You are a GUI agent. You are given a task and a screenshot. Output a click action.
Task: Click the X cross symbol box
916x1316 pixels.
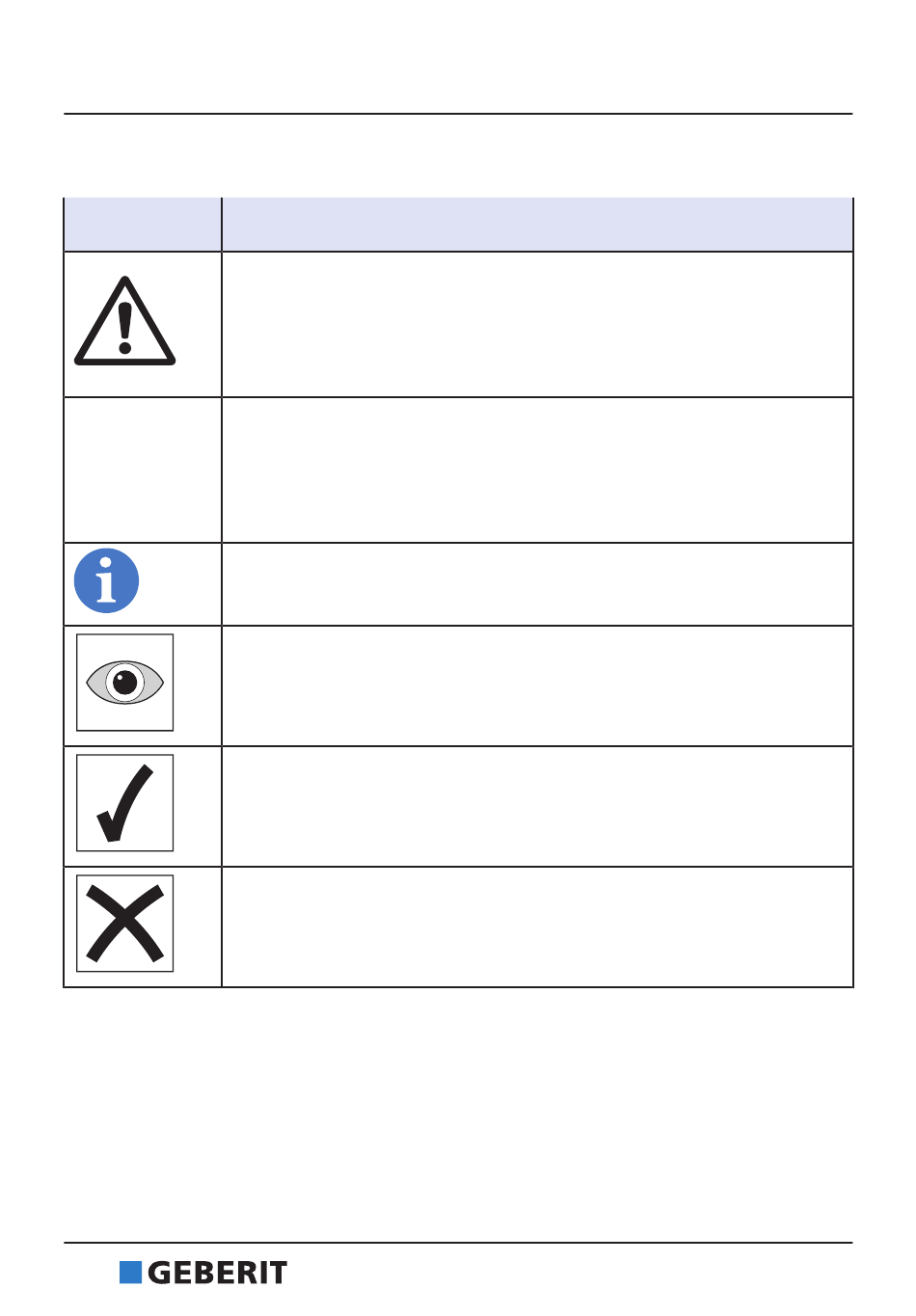[x=125, y=924]
